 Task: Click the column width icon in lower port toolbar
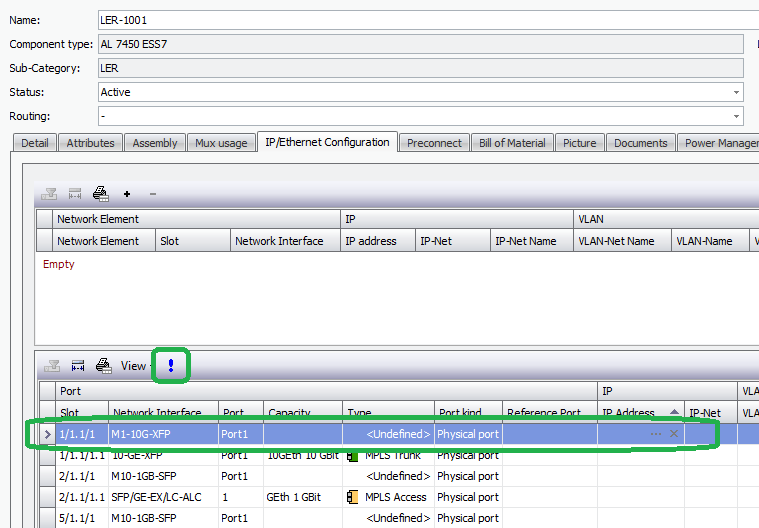pyautogui.click(x=78, y=366)
